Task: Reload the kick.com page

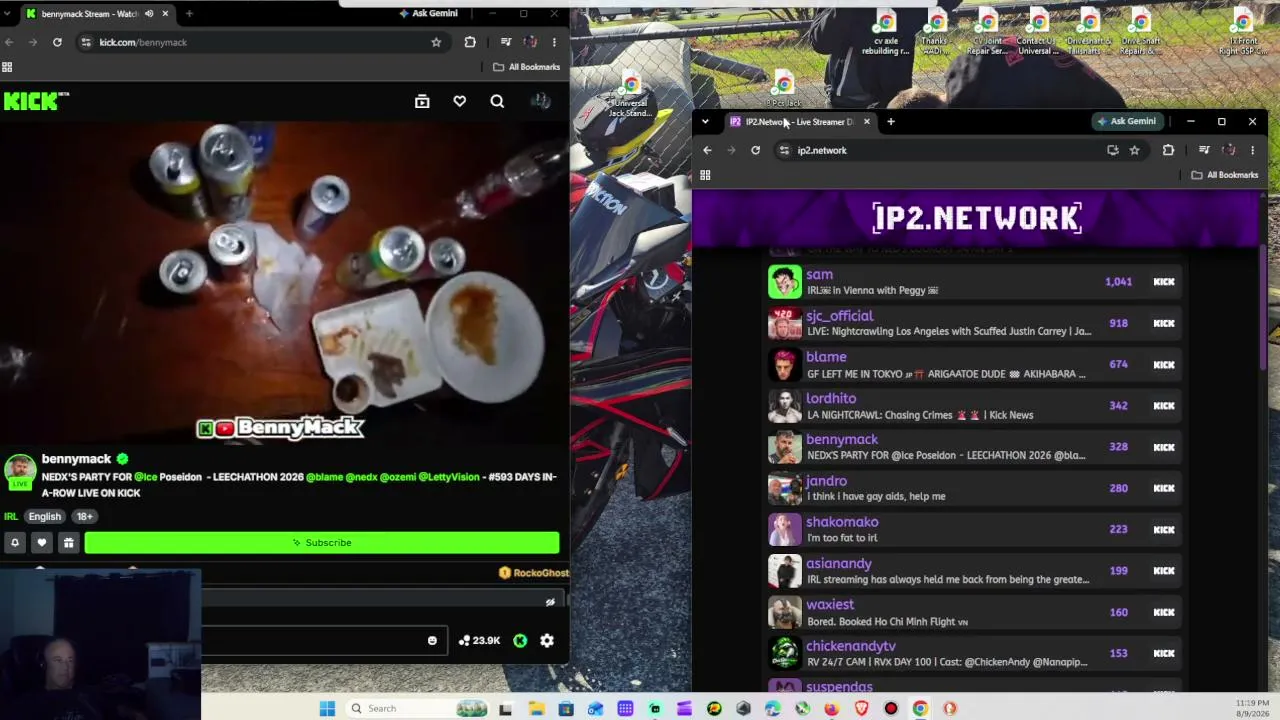Action: point(57,42)
